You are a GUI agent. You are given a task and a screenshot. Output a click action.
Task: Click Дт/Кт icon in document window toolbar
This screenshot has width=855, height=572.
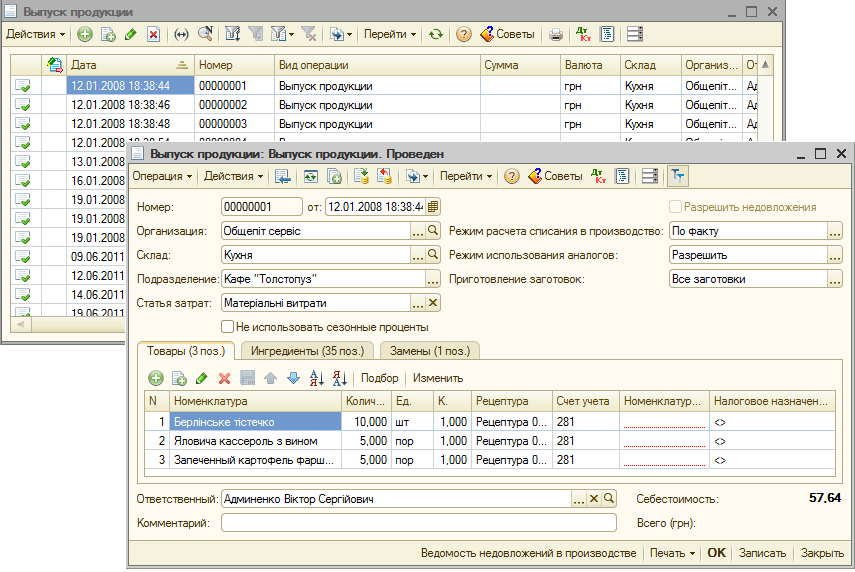599,176
